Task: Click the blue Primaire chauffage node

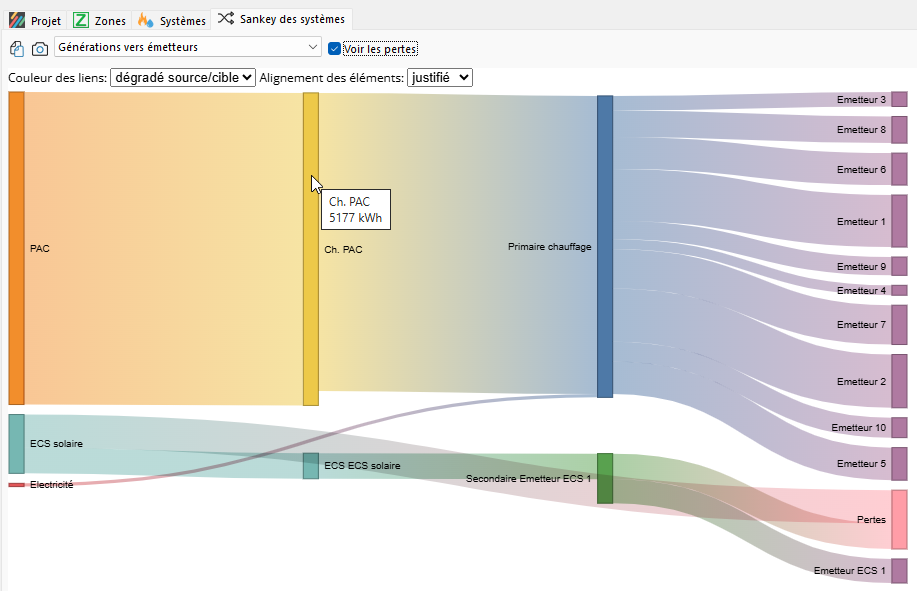Action: click(x=605, y=247)
